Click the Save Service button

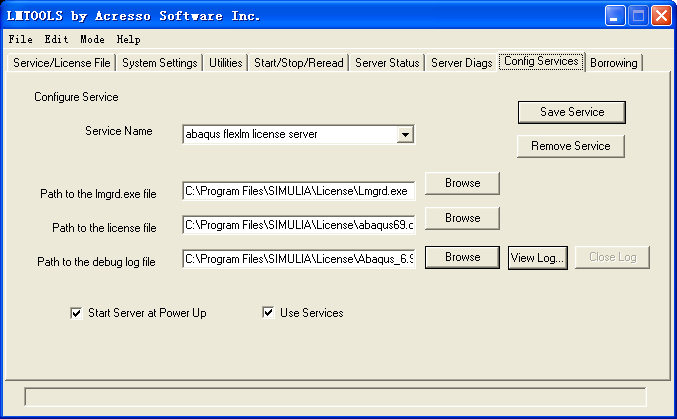pos(572,112)
